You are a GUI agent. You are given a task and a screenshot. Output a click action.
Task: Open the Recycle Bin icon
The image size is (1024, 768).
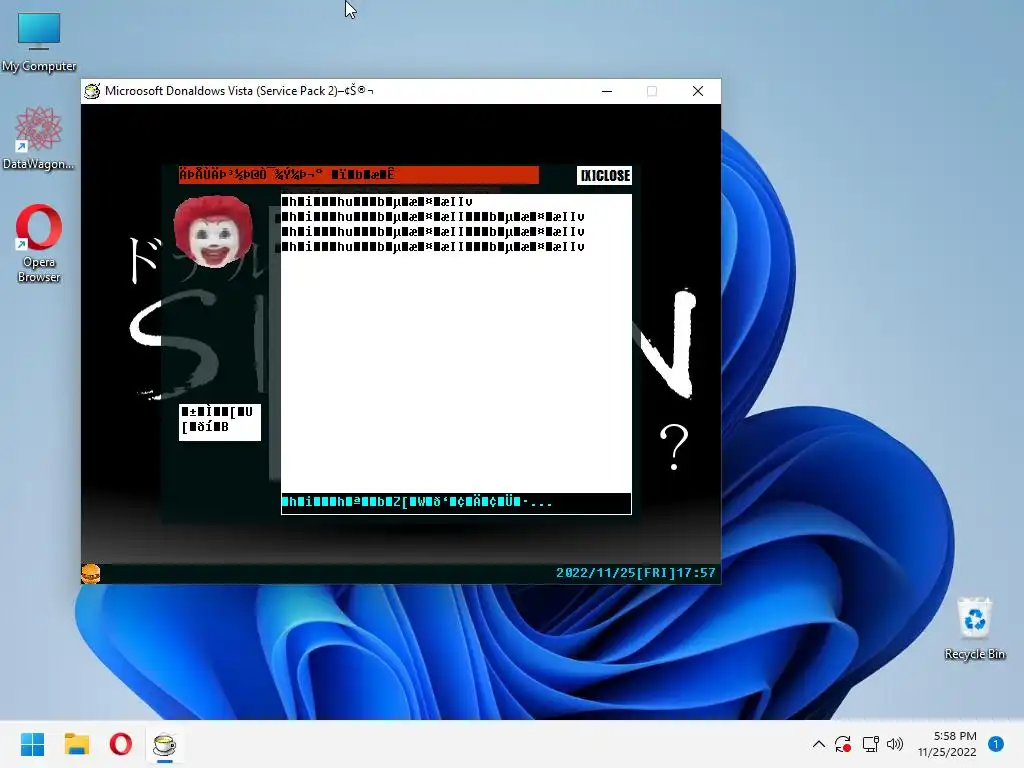[x=974, y=628]
